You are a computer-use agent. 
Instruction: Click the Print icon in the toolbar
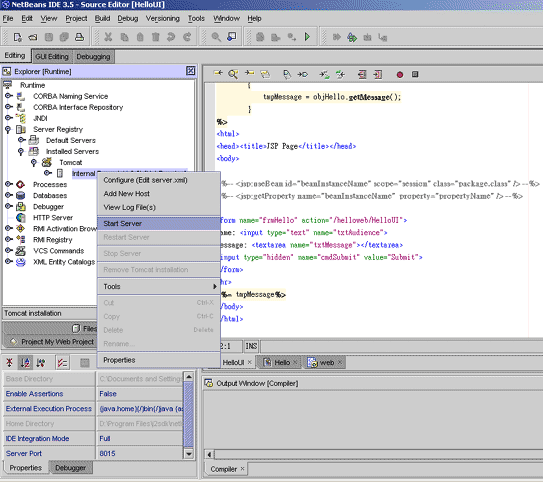[80, 37]
